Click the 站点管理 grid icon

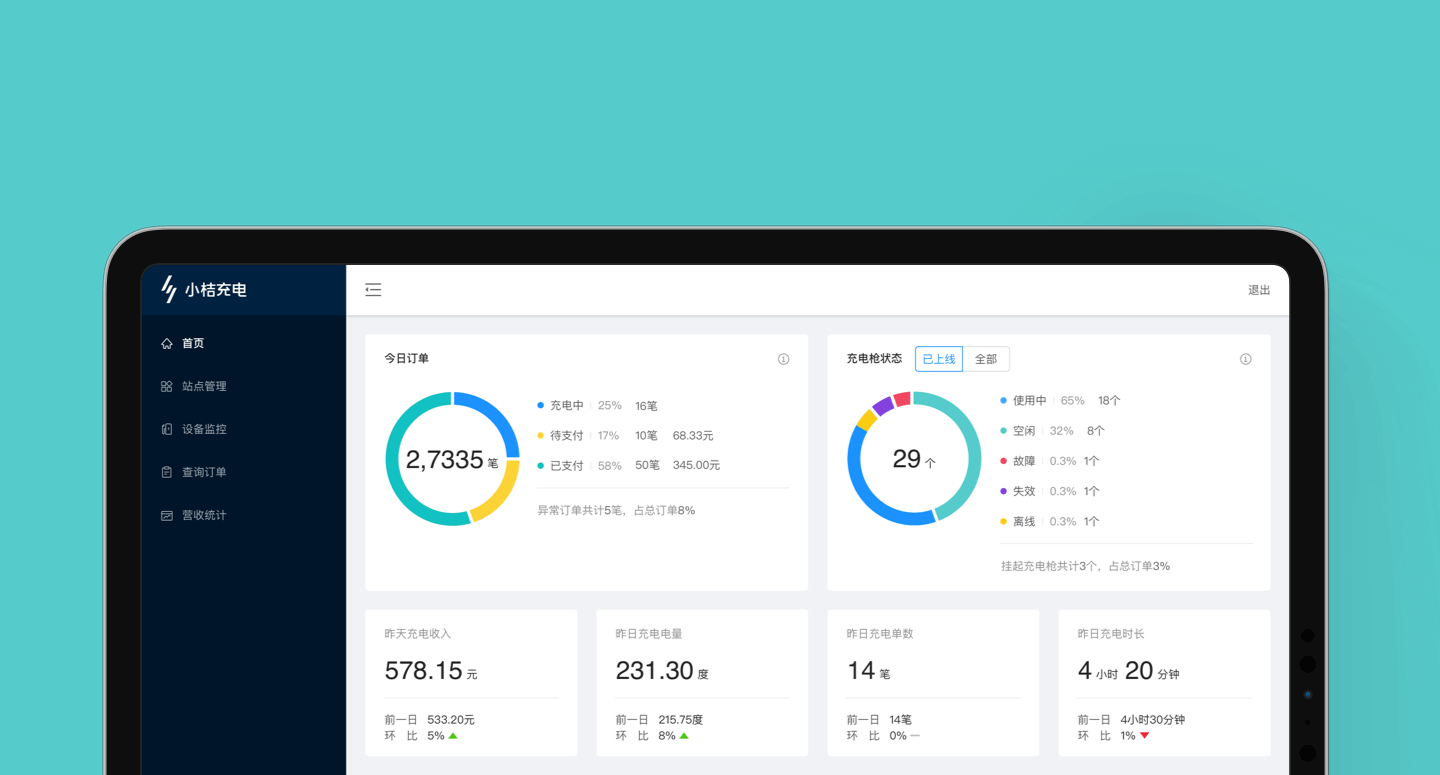(x=167, y=387)
